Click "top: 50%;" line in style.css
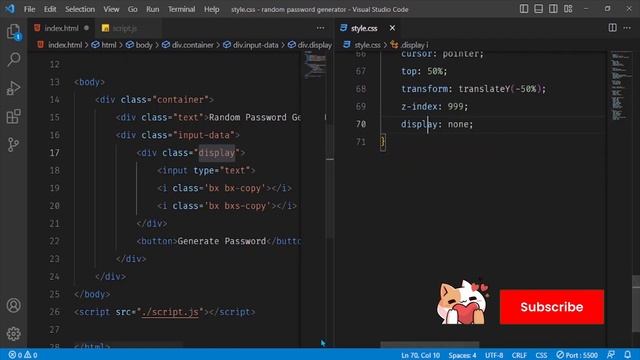 click(424, 71)
